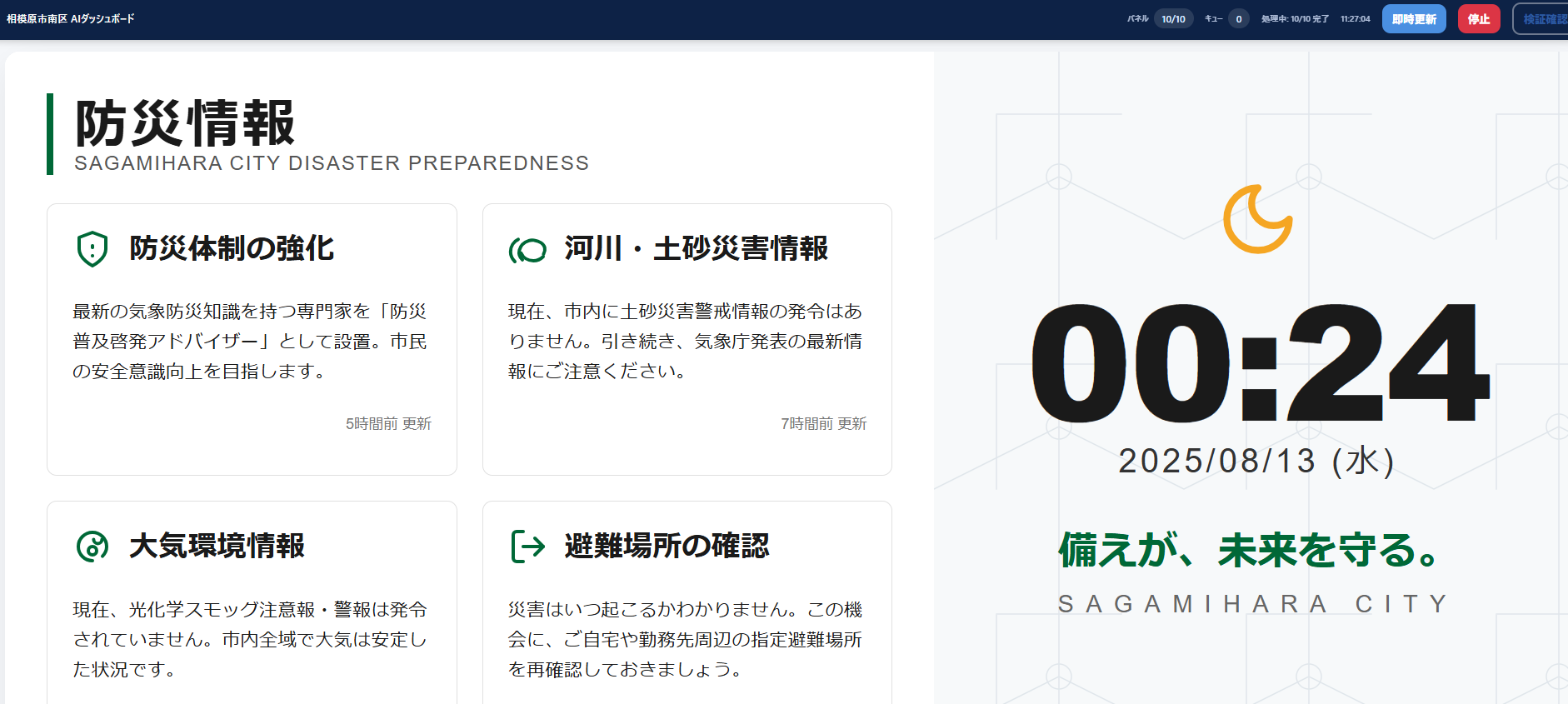Click the 大気環境情報 card title
Viewport: 1568px width, 704px height.
pyautogui.click(x=217, y=547)
